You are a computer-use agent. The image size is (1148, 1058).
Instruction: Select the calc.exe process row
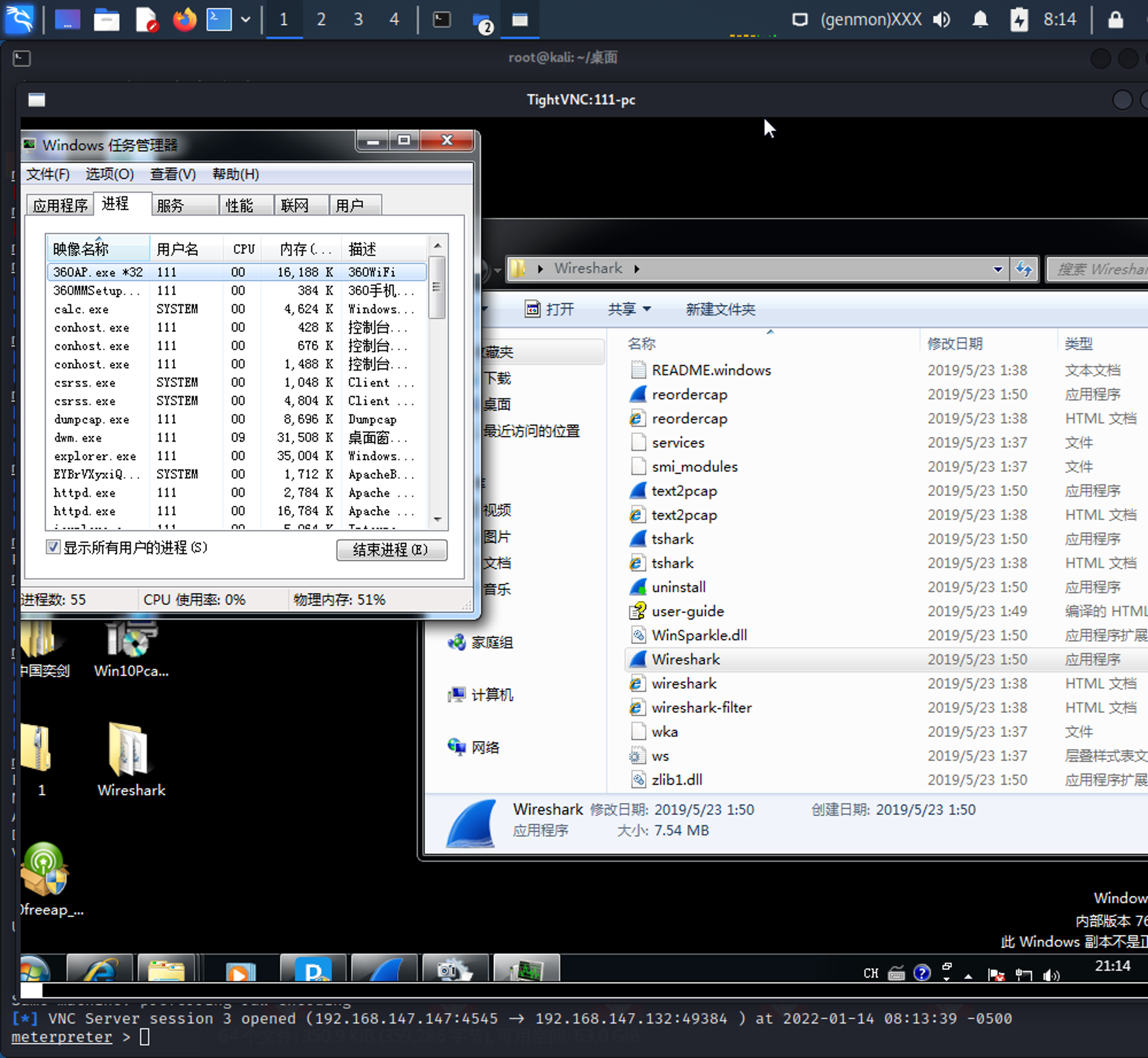(x=236, y=309)
